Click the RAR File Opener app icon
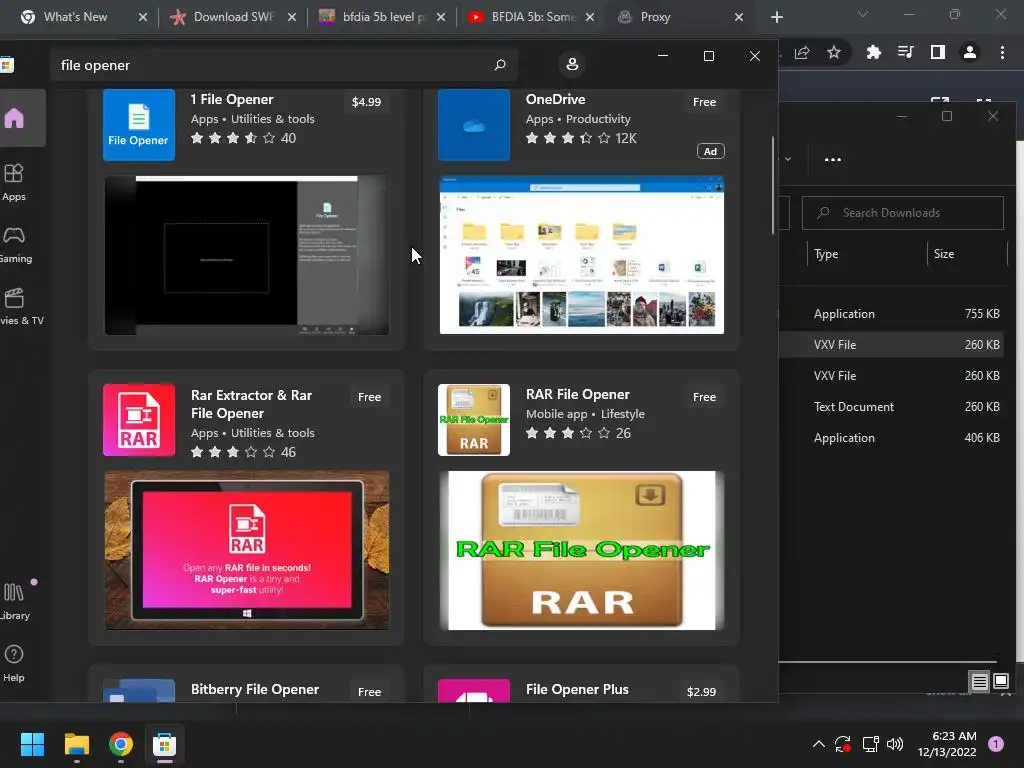 (x=473, y=419)
